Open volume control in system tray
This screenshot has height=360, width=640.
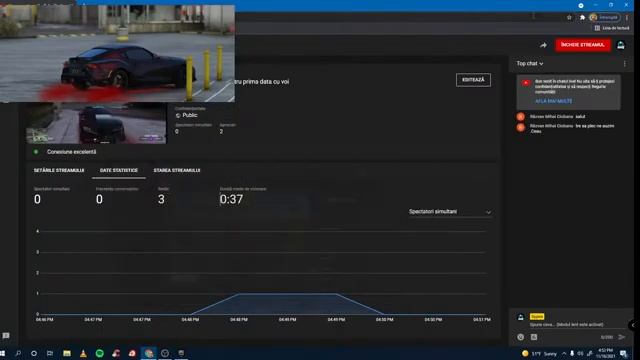[580, 353]
